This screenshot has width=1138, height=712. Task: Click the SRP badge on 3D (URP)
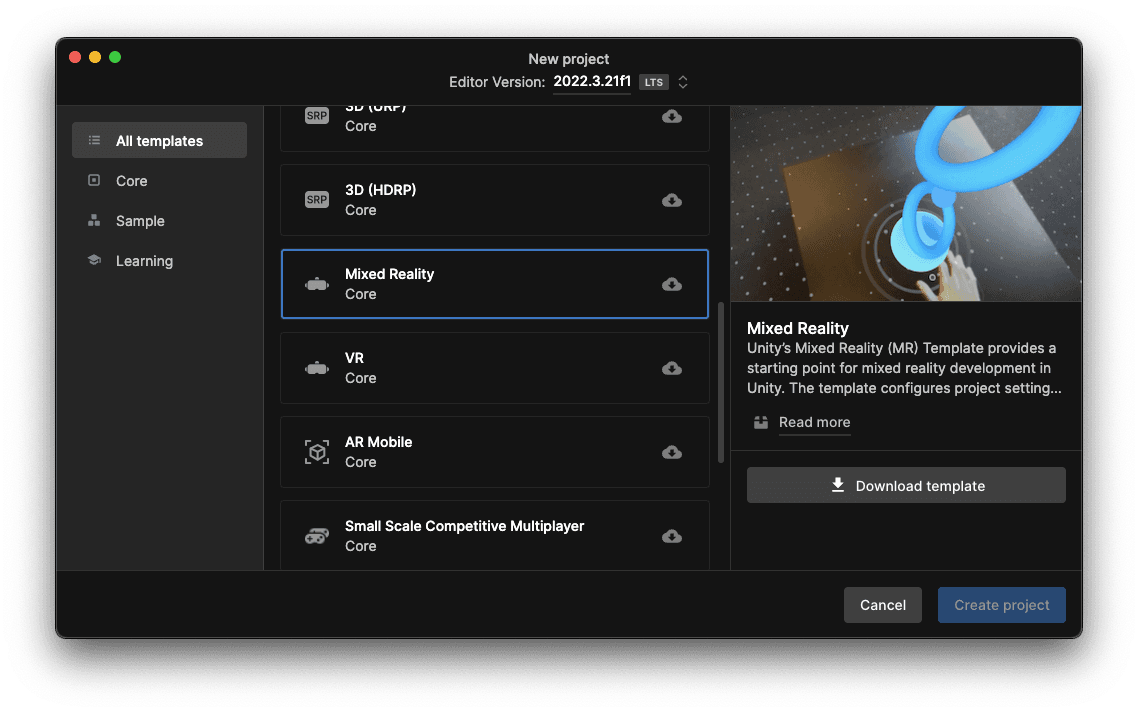point(317,116)
